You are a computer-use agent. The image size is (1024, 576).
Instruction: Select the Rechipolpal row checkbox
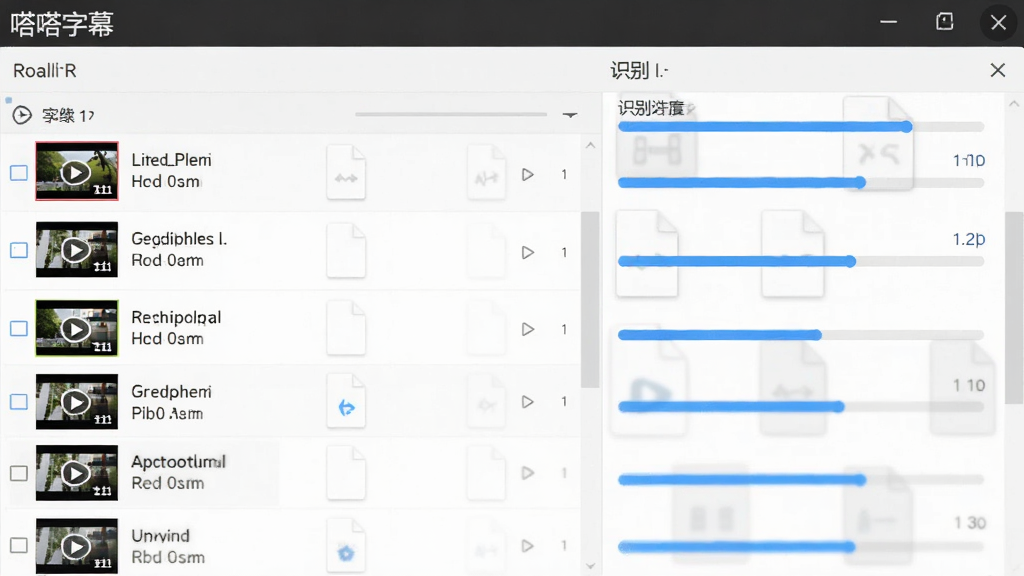(x=19, y=328)
